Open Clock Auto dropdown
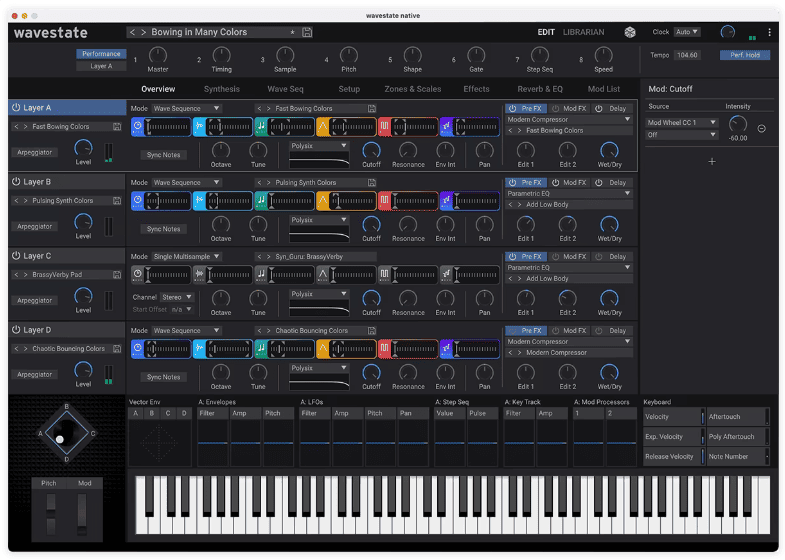Viewport: 785px width, 560px height. pyautogui.click(x=687, y=32)
